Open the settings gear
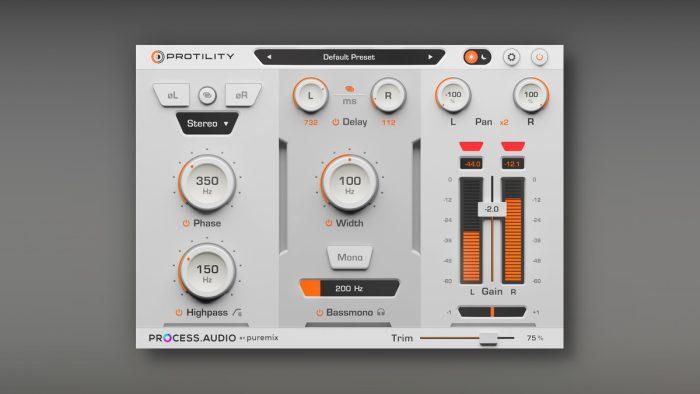The height and width of the screenshot is (394, 700). [x=512, y=57]
